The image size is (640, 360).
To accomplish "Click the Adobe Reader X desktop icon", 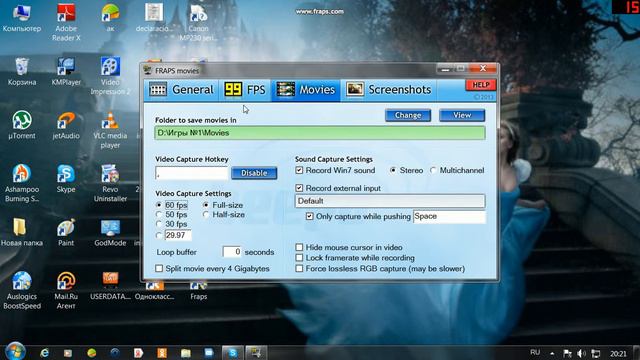I will pyautogui.click(x=66, y=22).
